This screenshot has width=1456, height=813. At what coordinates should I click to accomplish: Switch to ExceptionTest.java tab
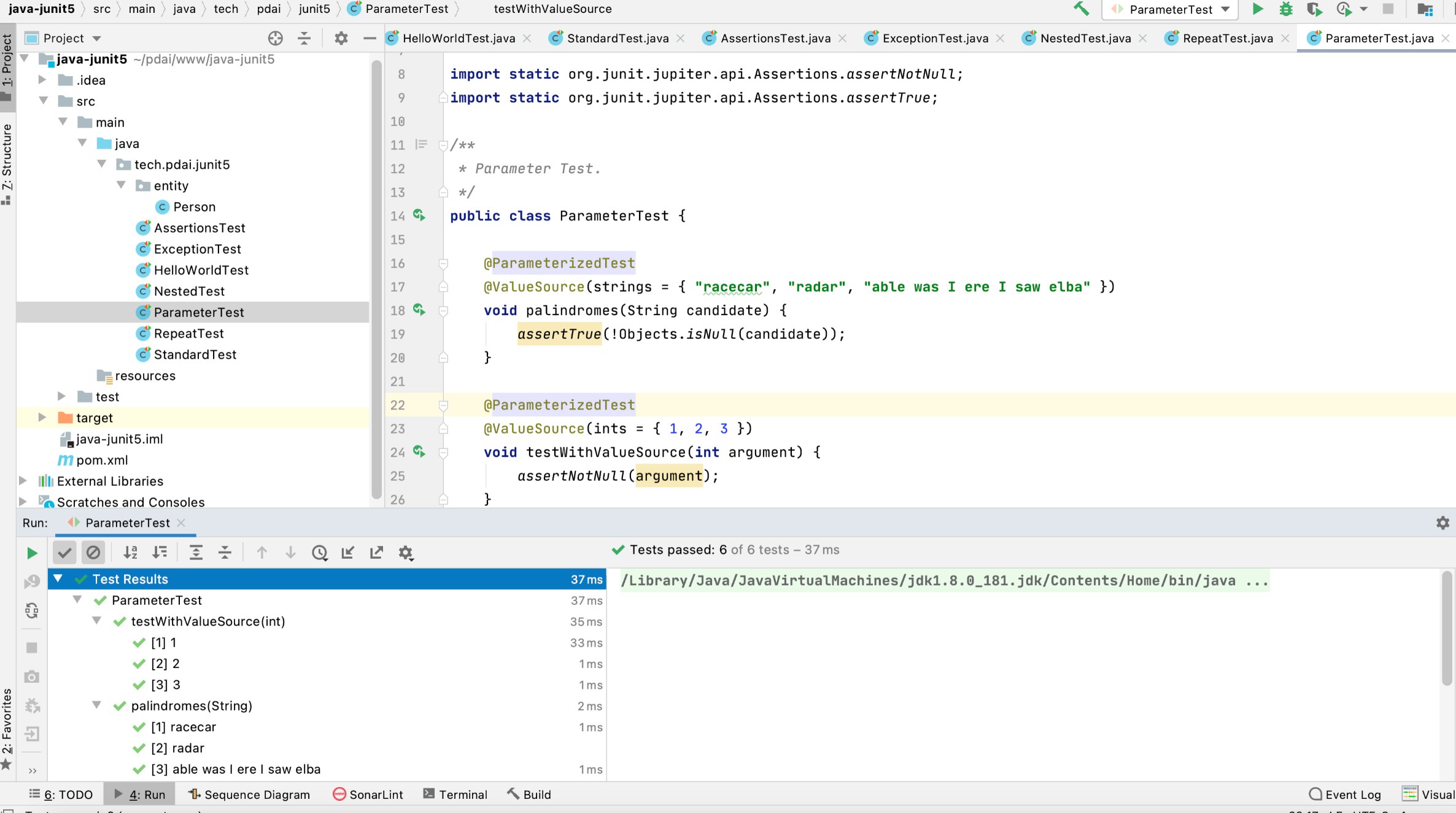pyautogui.click(x=935, y=38)
